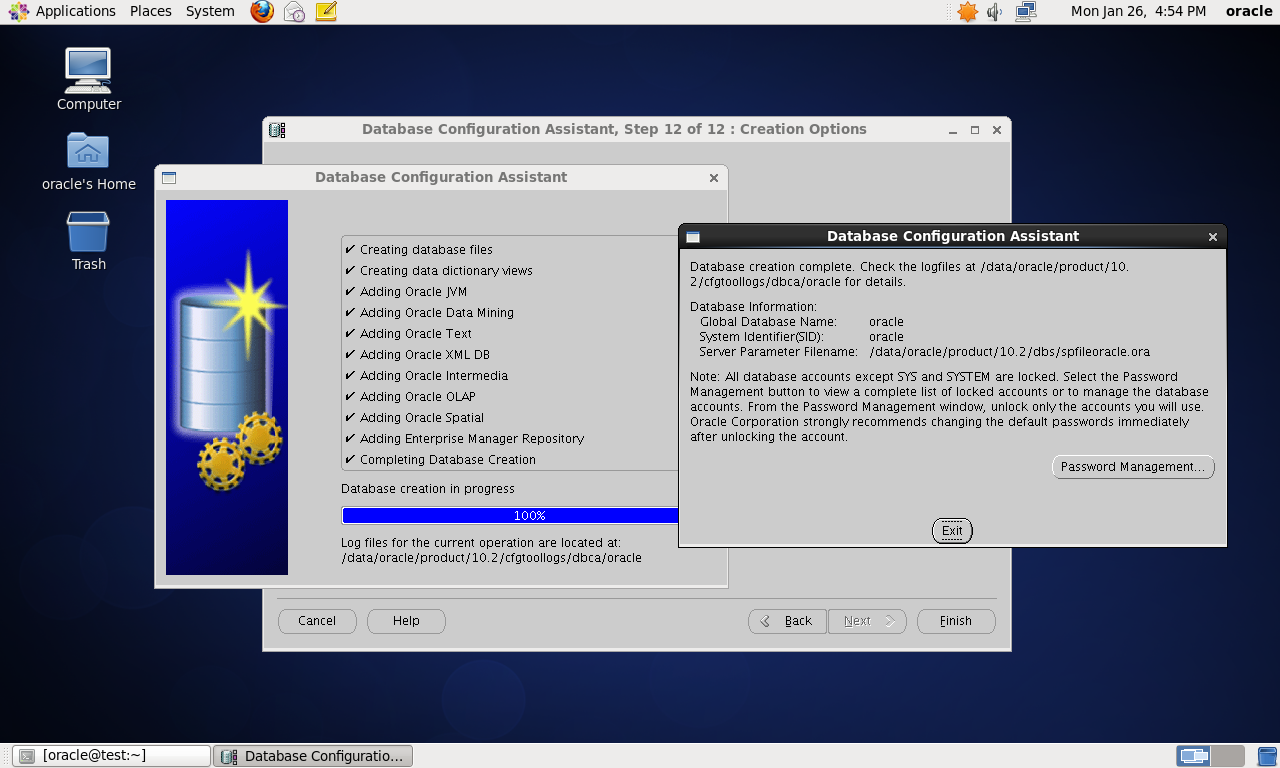Click the disabled Next button

867,621
